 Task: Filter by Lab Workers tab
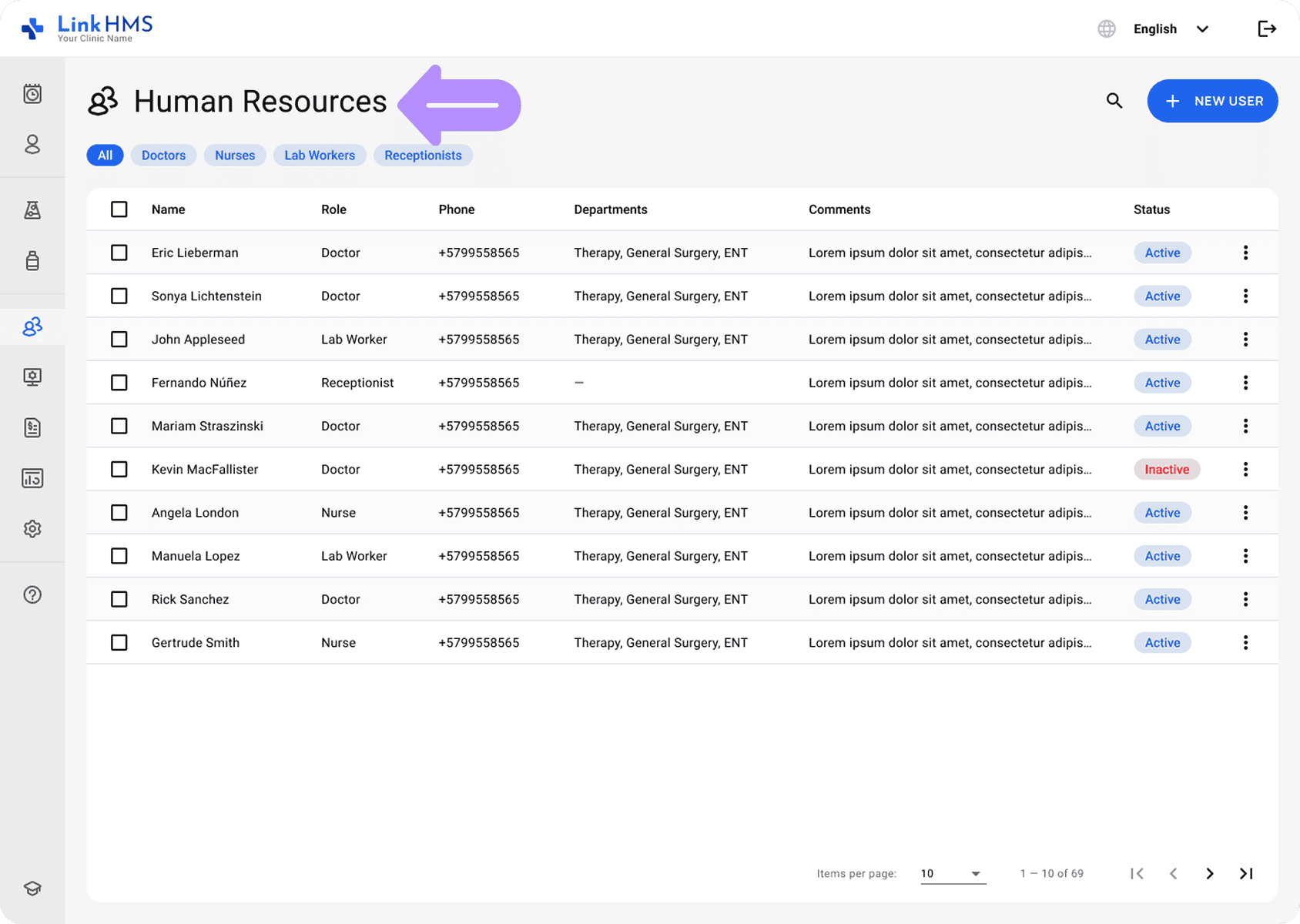click(x=320, y=156)
